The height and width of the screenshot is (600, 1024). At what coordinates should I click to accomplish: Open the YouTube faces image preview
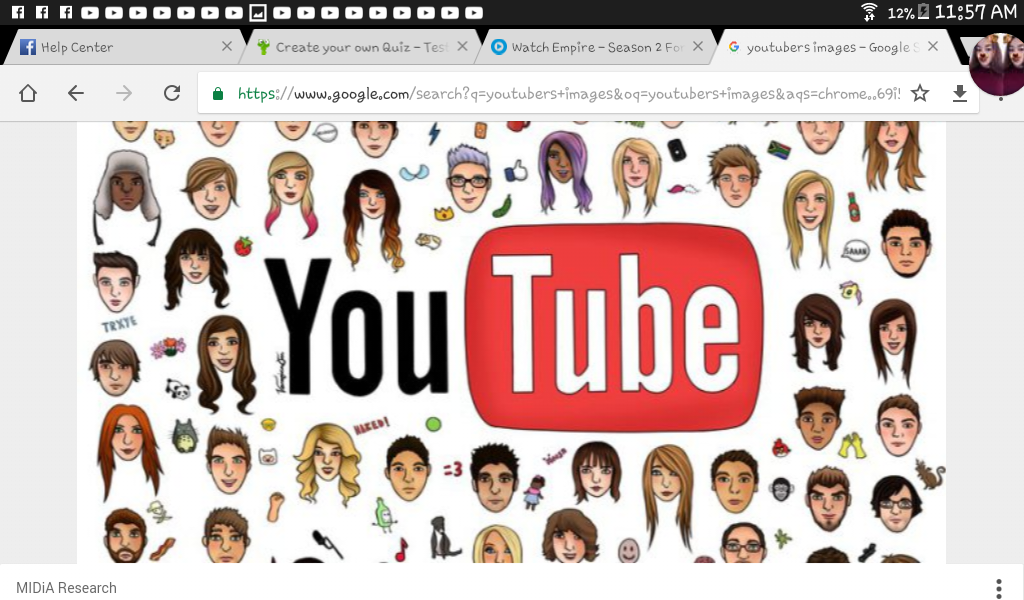511,341
